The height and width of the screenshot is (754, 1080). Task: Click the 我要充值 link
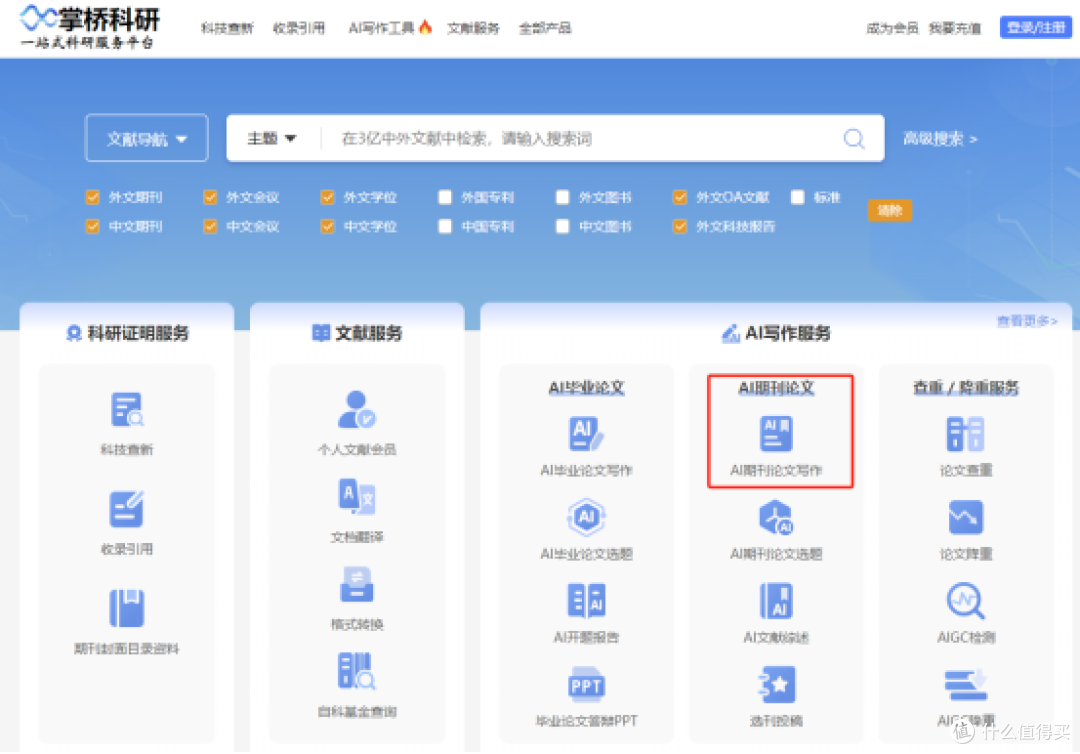pyautogui.click(x=955, y=28)
